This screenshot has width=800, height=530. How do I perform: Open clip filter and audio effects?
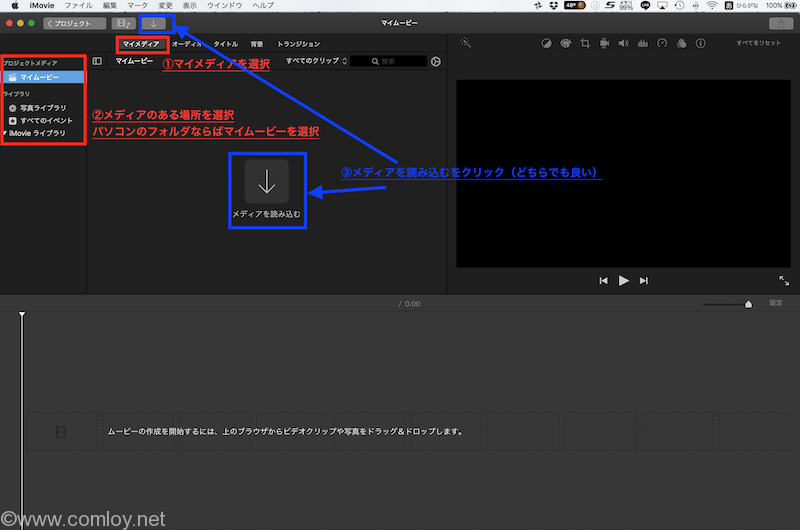point(682,43)
